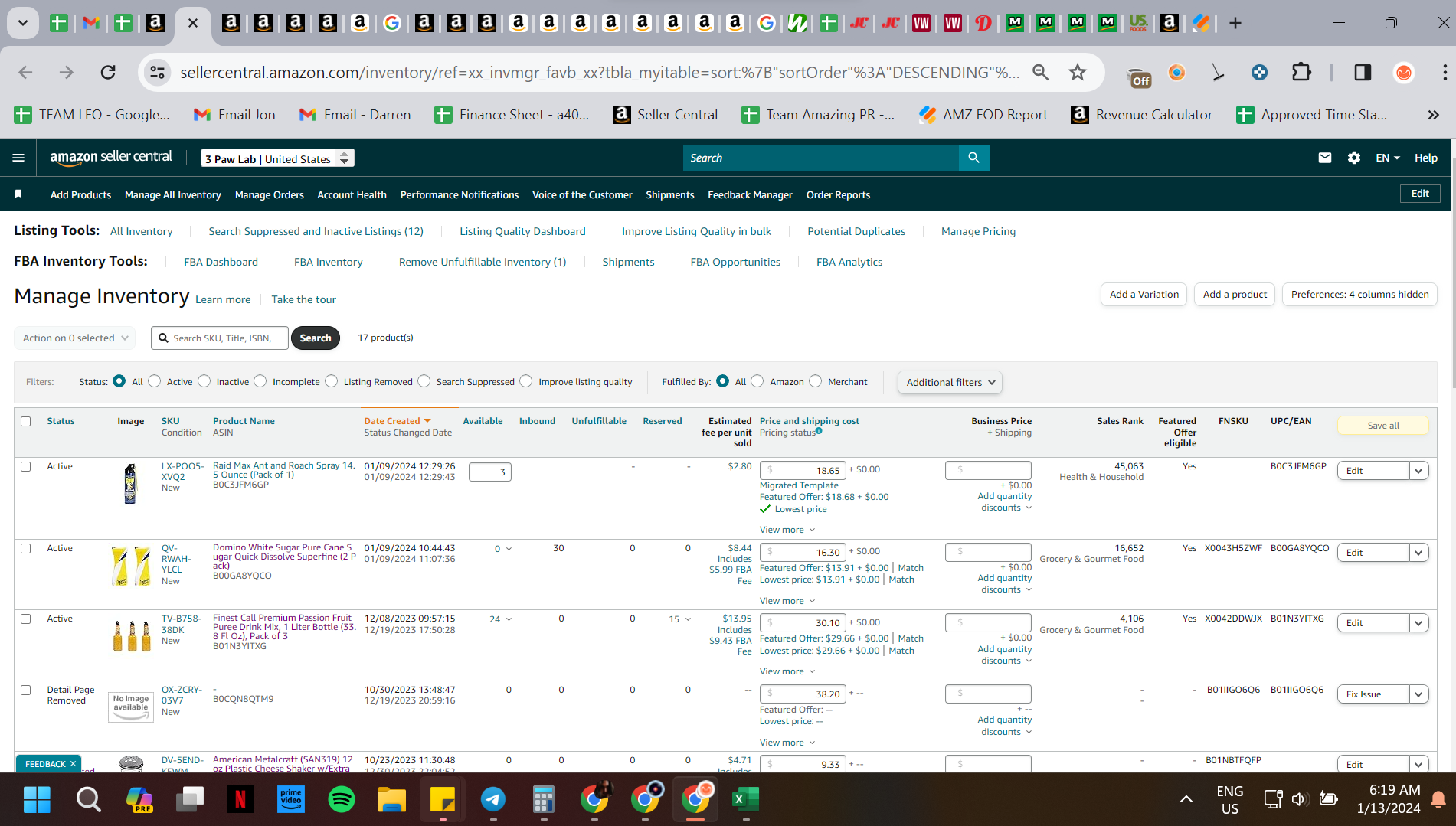Open the EN language dropdown
This screenshot has width=1456, height=826.
click(x=1388, y=158)
